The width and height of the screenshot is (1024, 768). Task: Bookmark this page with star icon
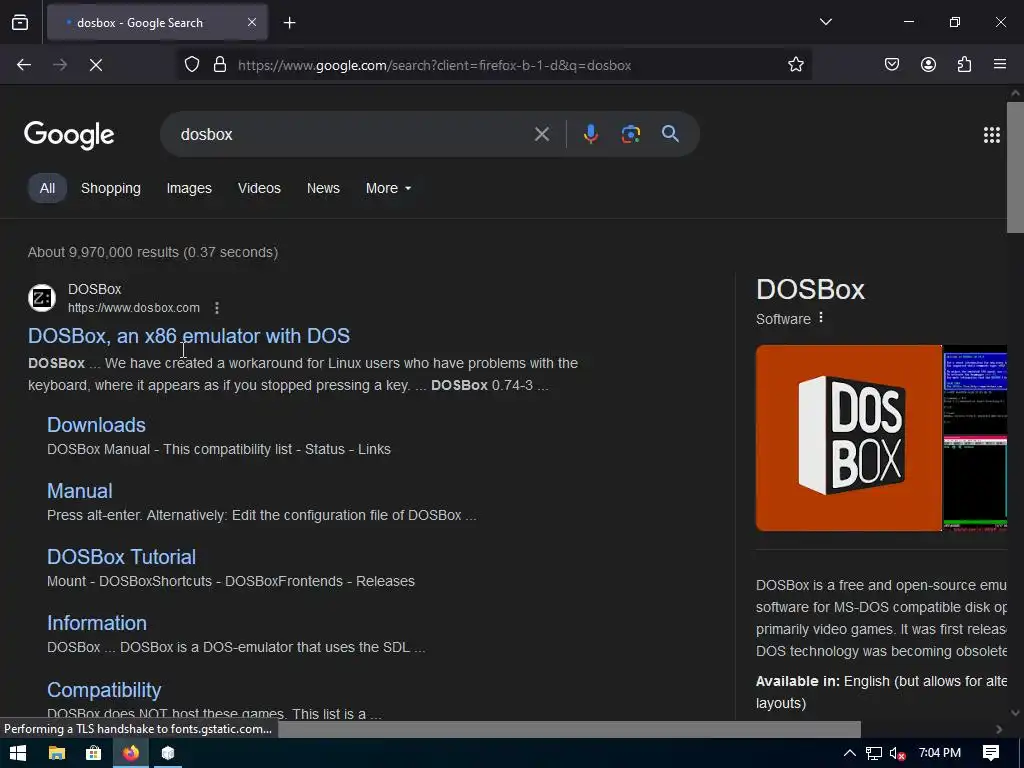coord(795,65)
